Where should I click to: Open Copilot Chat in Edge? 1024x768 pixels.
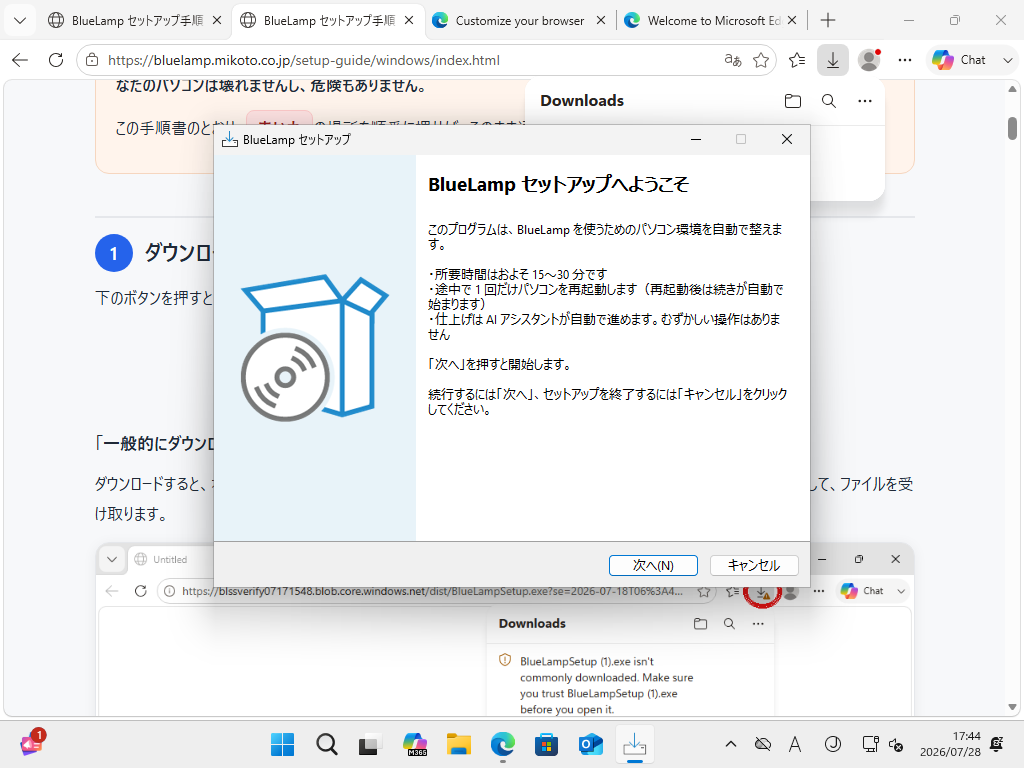point(959,60)
